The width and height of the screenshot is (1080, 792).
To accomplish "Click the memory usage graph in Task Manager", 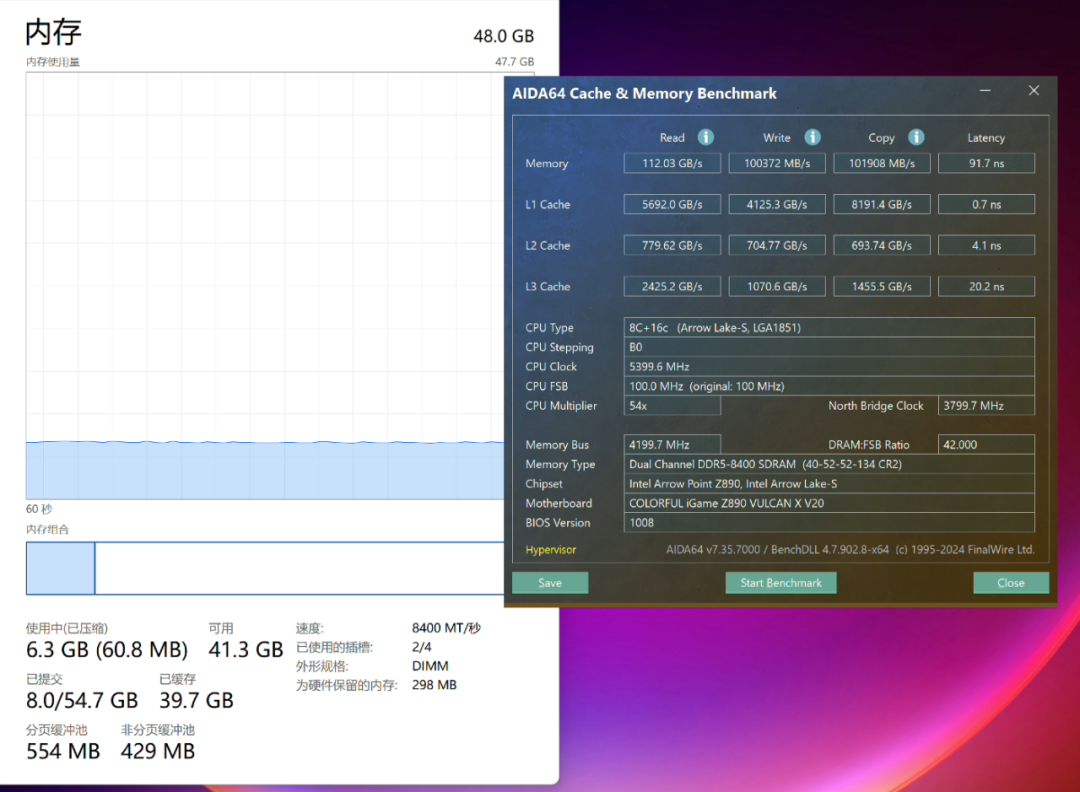I will coord(265,286).
